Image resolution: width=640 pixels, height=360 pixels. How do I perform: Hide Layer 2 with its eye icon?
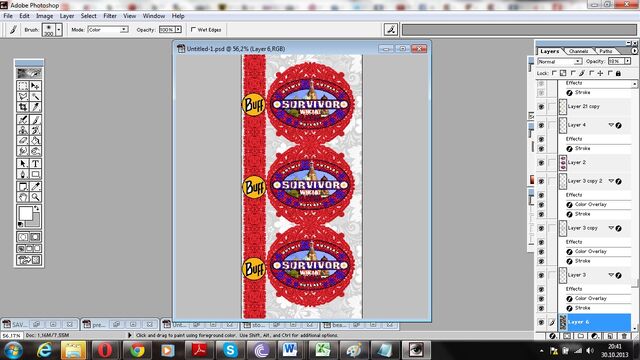pyautogui.click(x=541, y=162)
